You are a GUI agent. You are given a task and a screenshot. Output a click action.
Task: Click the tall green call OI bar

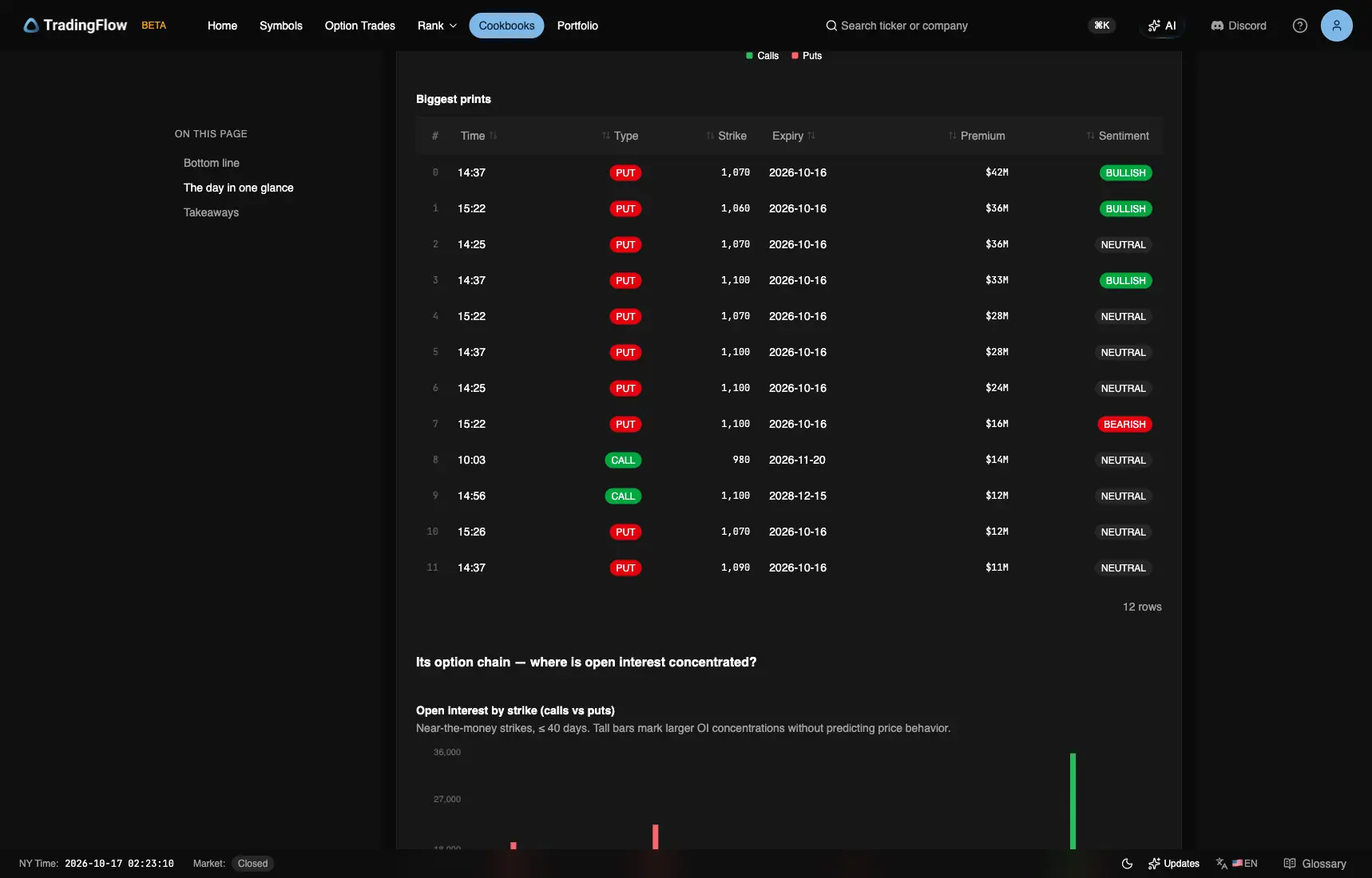tap(1073, 801)
